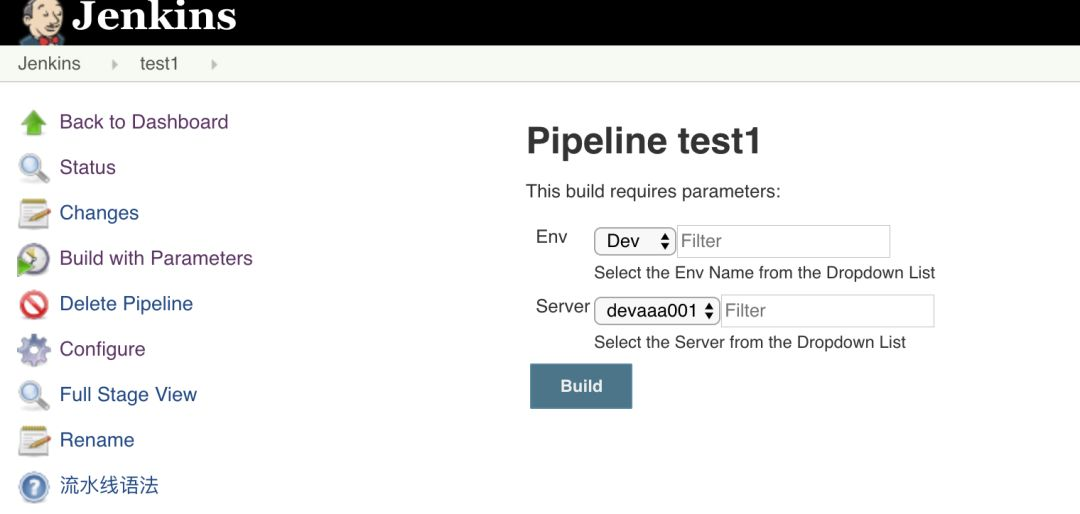The image size is (1080, 514).
Task: Open the Server dropdown showing devaaa001
Action: 656,311
